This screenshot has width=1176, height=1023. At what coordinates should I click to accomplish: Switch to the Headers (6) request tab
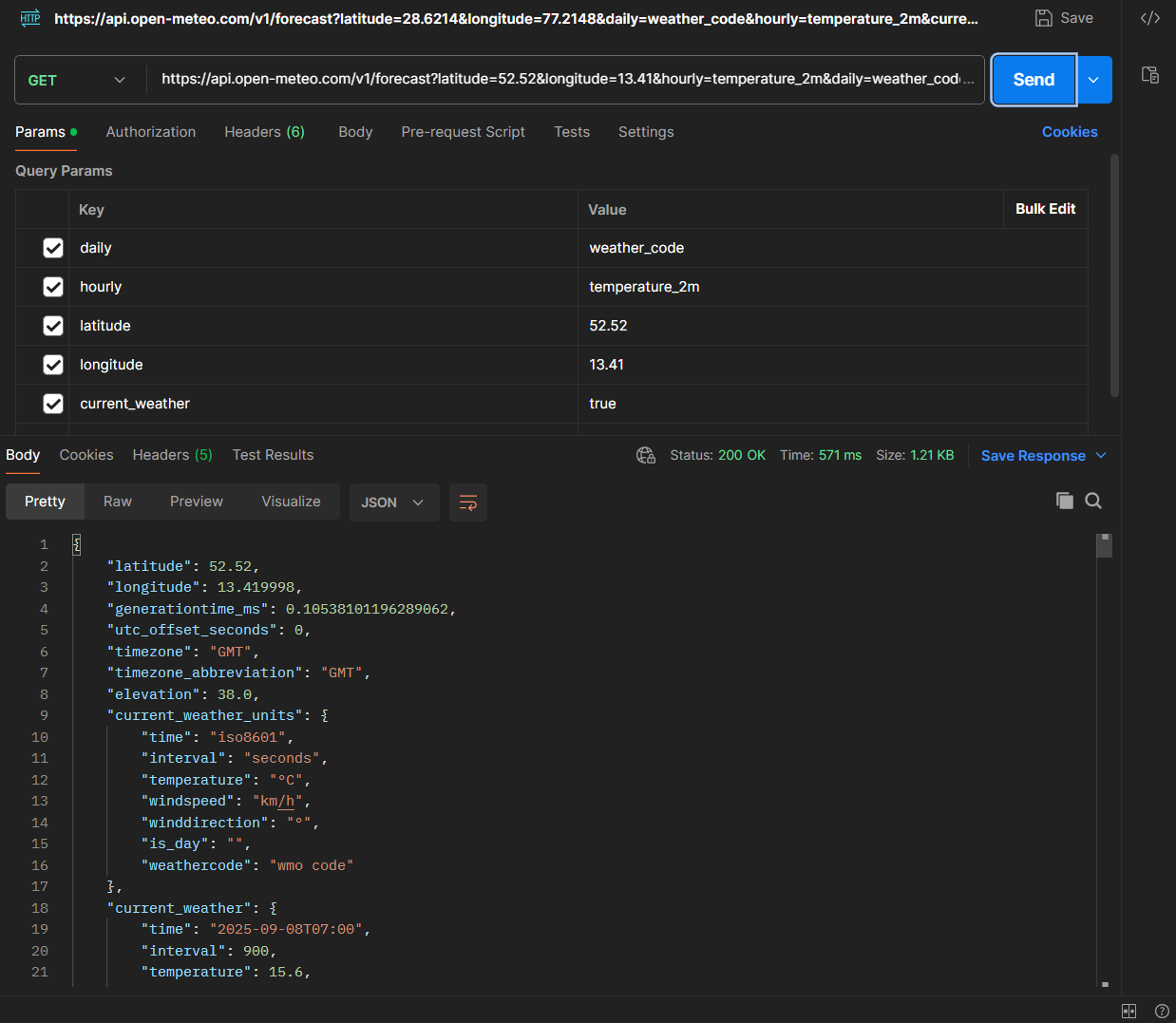click(x=264, y=132)
